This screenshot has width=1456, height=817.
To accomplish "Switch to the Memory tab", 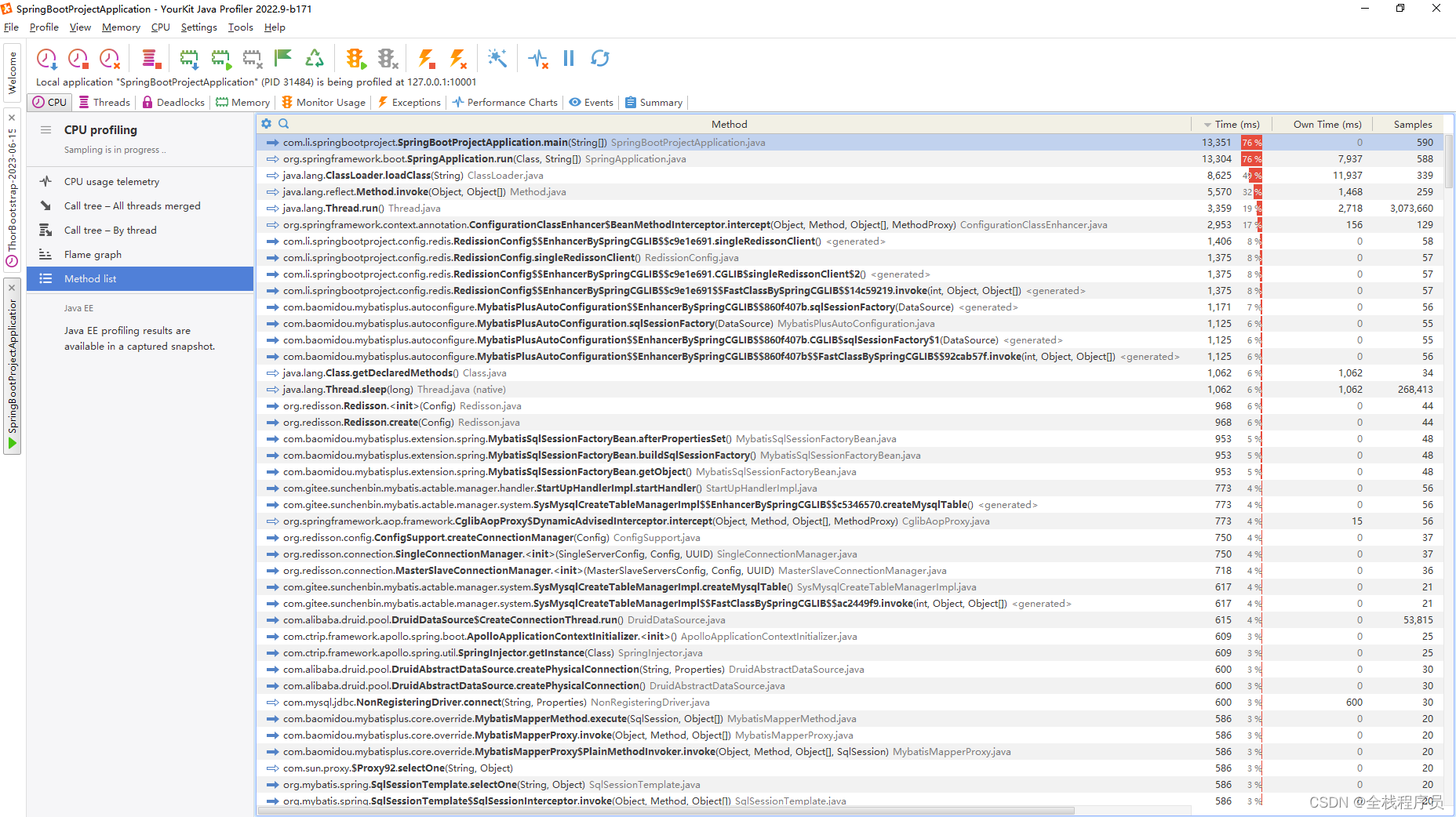I will point(242,103).
